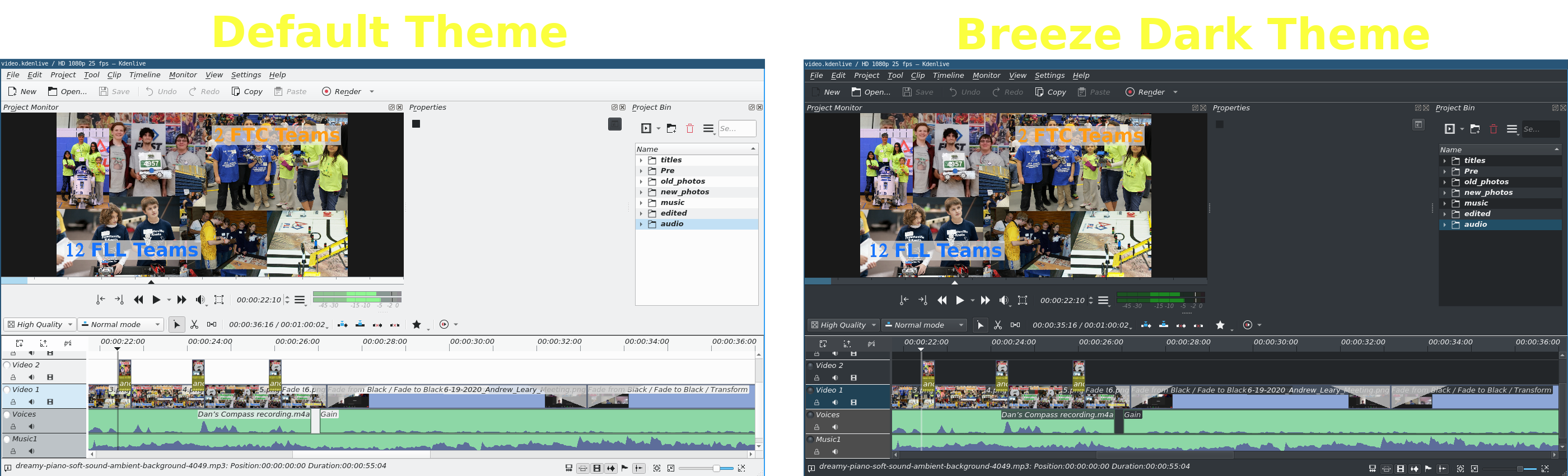This screenshot has height=476, width=1568.
Task: Open Timeline menu in Default Theme window
Action: pyautogui.click(x=145, y=75)
